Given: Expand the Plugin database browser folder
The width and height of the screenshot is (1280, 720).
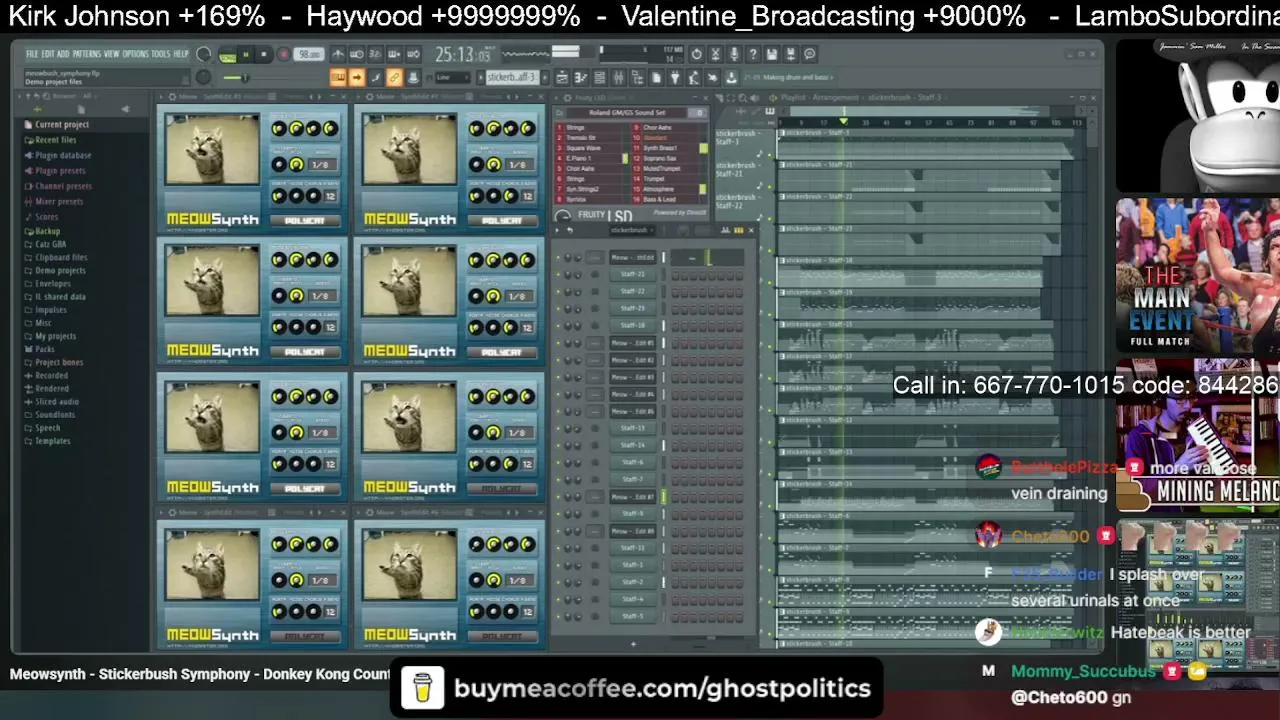Looking at the screenshot, I should click(63, 155).
